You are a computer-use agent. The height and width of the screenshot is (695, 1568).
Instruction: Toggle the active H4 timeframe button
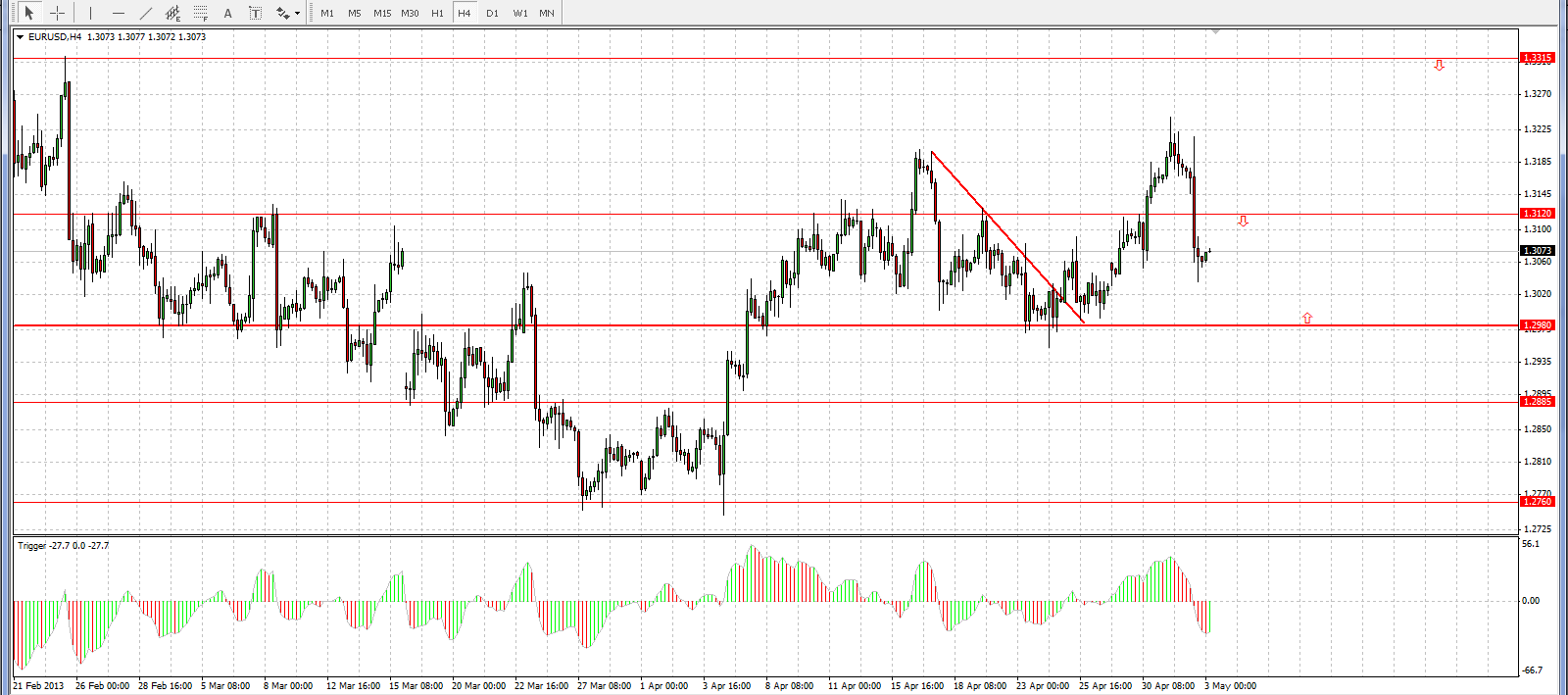pos(465,13)
